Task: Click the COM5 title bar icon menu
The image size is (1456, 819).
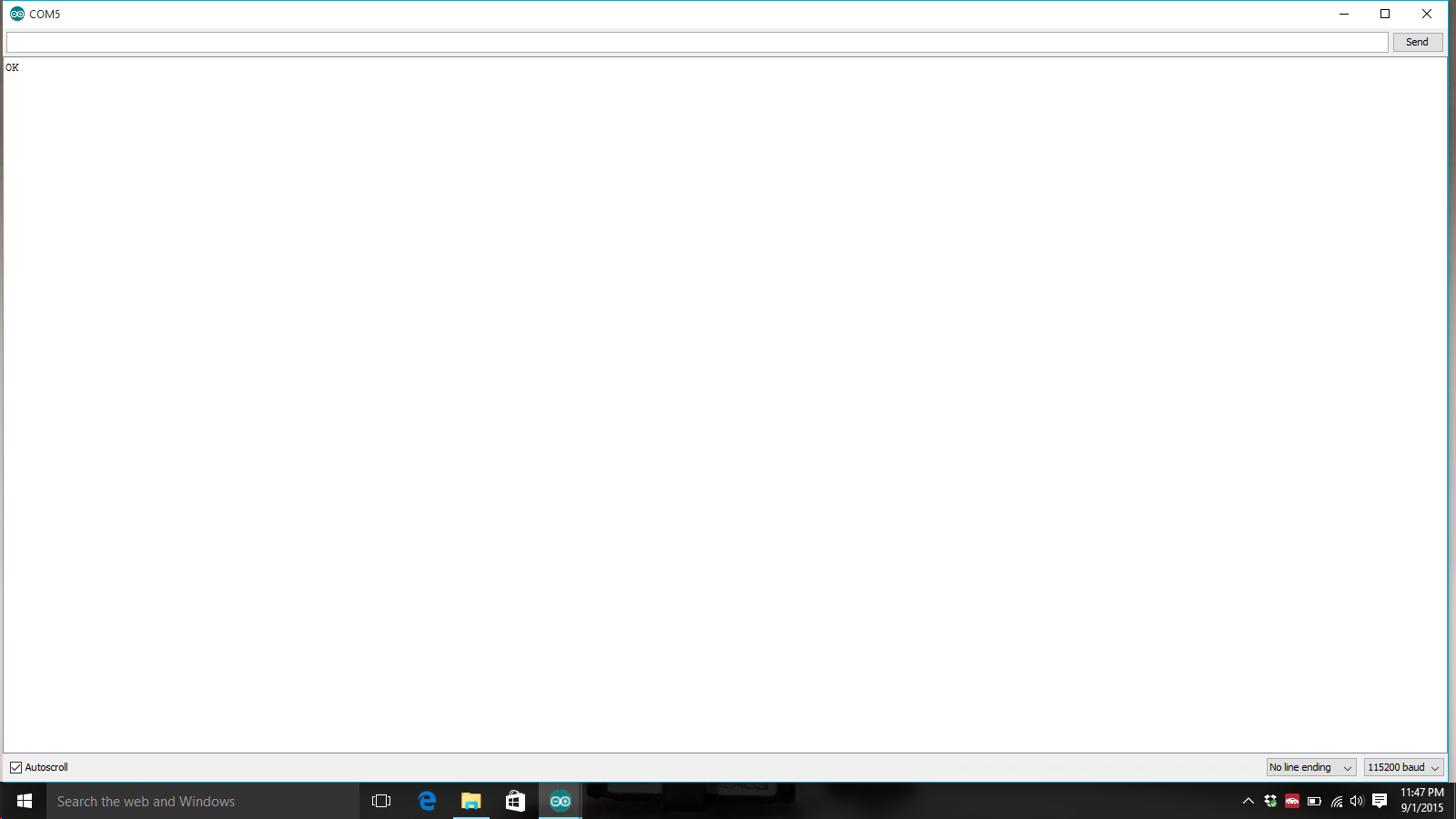Action: (15, 14)
